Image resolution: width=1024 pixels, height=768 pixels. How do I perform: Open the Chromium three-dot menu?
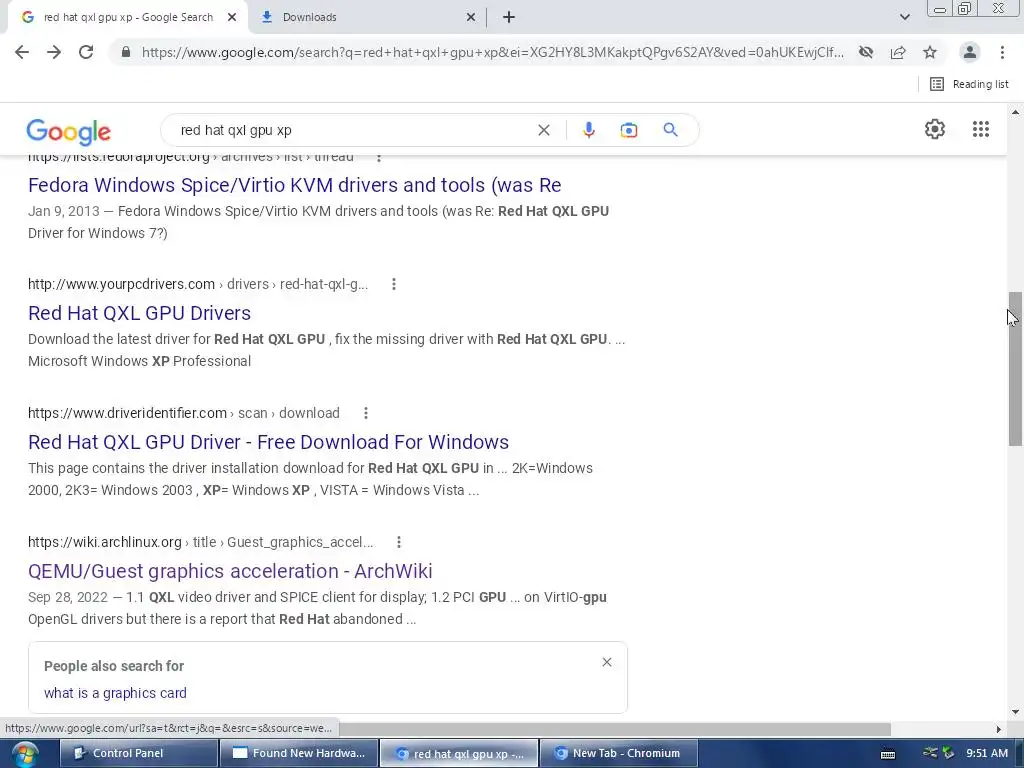point(1002,52)
